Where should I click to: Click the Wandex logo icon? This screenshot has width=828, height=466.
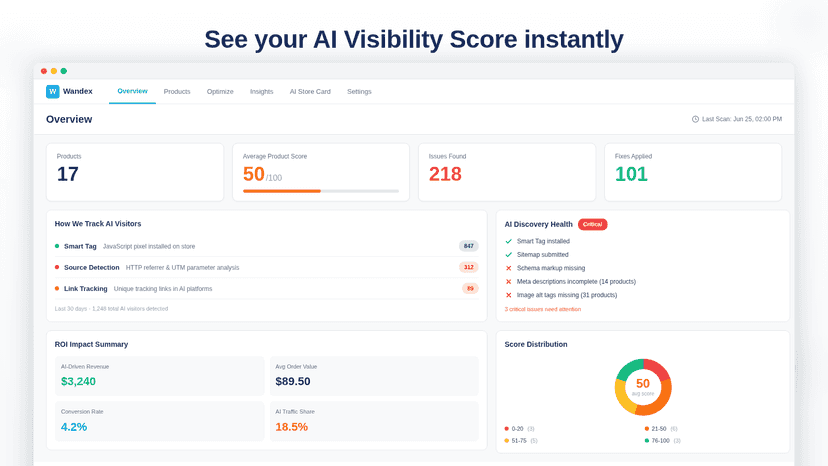[53, 91]
